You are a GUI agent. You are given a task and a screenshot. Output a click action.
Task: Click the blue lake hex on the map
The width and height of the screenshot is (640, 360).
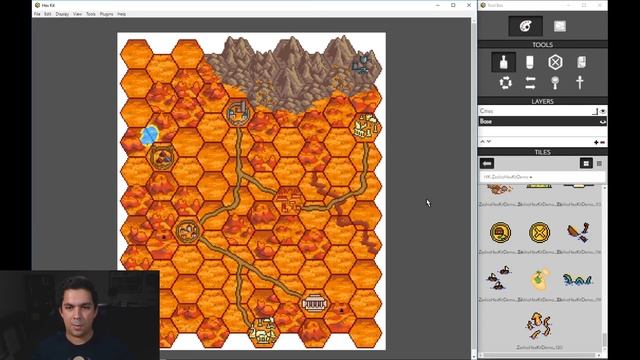[x=149, y=135]
